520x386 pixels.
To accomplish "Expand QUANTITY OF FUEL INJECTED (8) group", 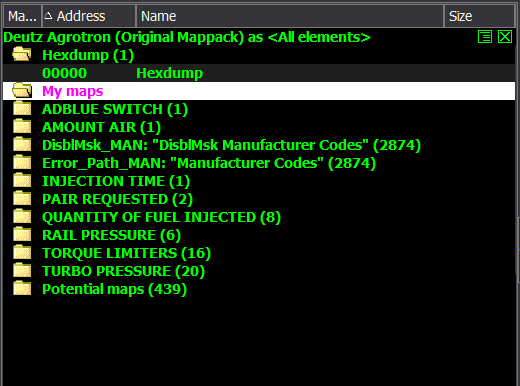I will click(161, 217).
